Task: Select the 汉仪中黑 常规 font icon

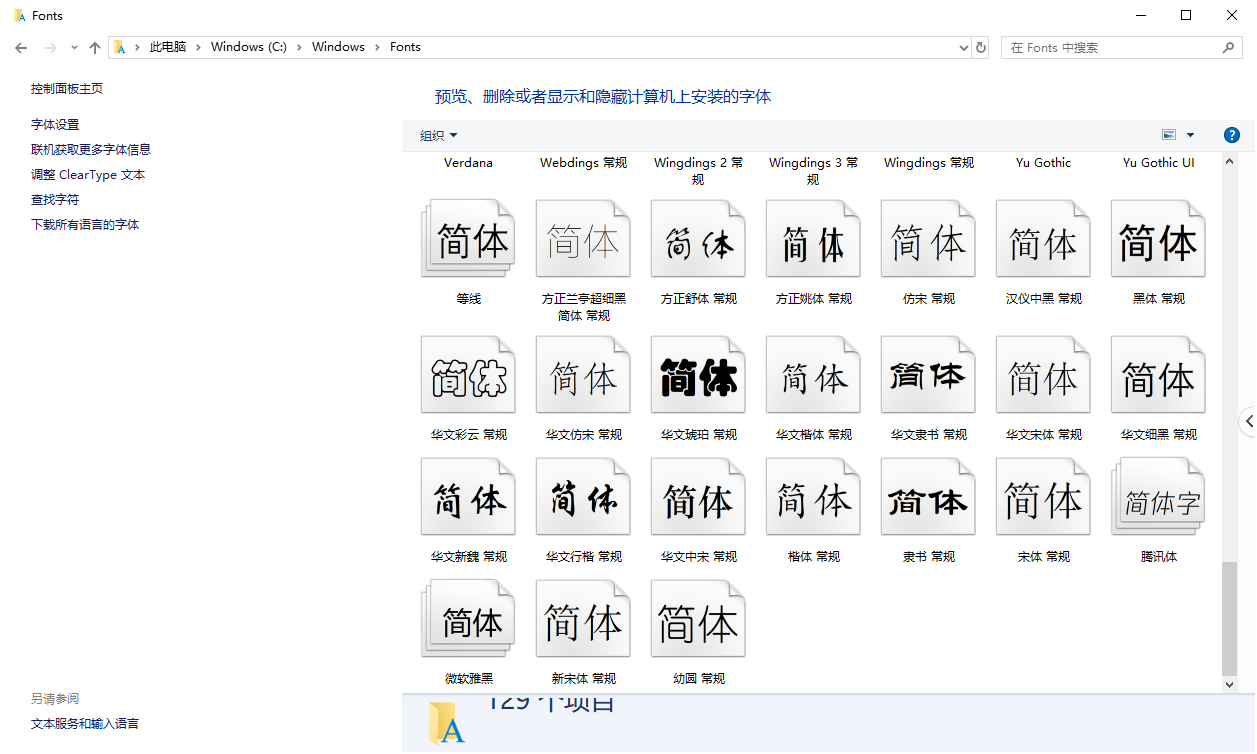Action: pyautogui.click(x=1043, y=239)
